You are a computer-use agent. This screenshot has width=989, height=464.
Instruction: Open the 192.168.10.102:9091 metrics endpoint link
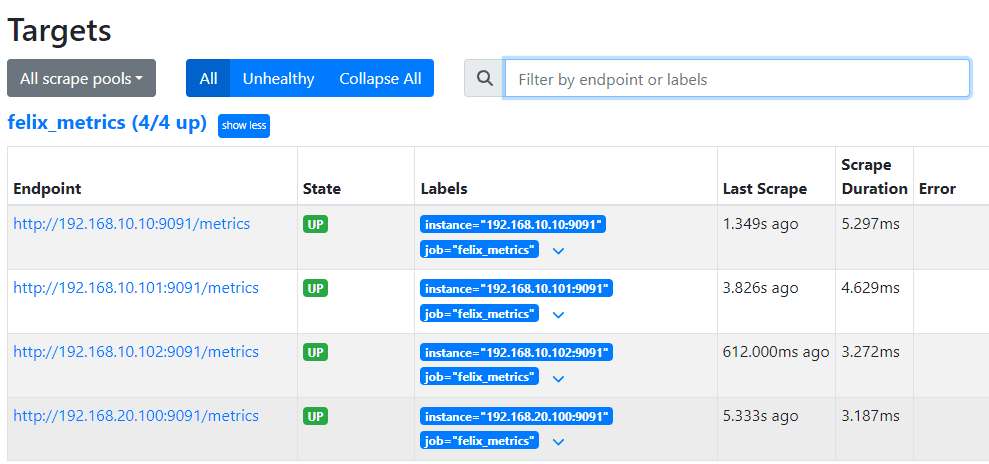point(135,352)
